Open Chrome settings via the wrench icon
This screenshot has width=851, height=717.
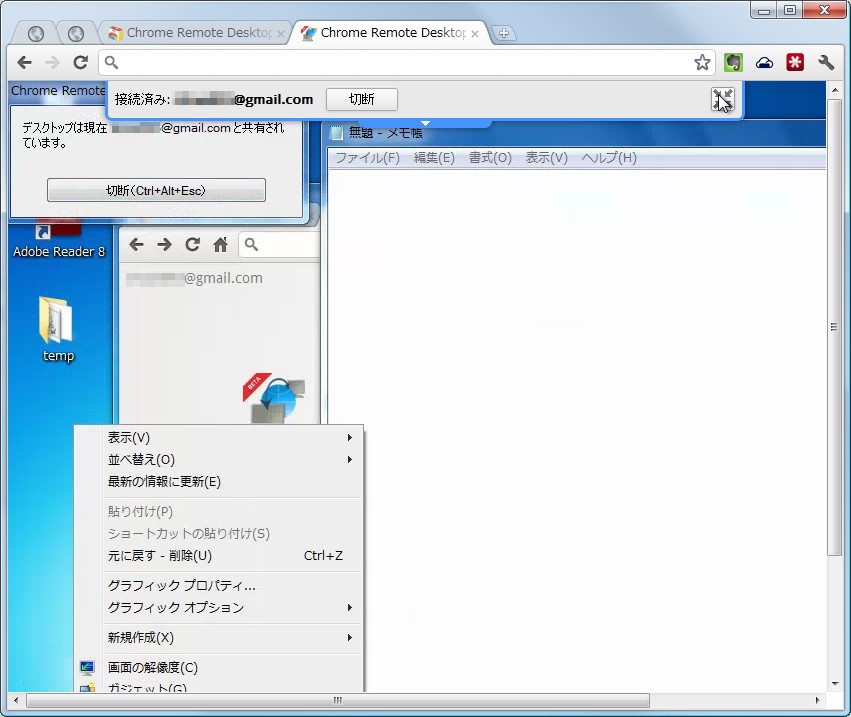coord(826,62)
